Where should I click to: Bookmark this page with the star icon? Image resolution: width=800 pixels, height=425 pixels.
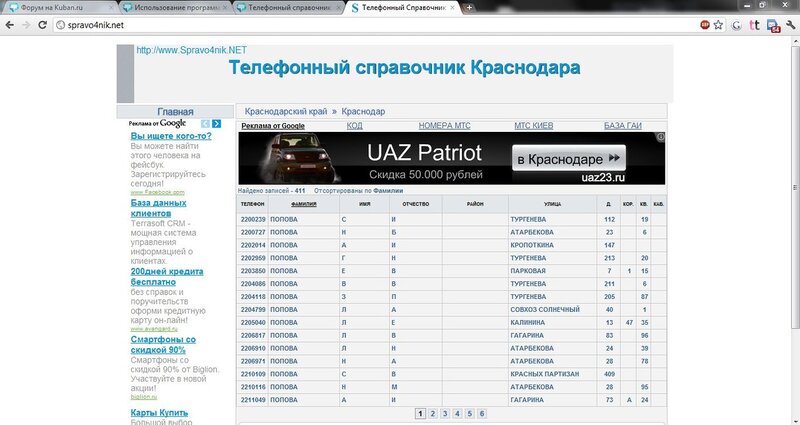click(x=717, y=24)
